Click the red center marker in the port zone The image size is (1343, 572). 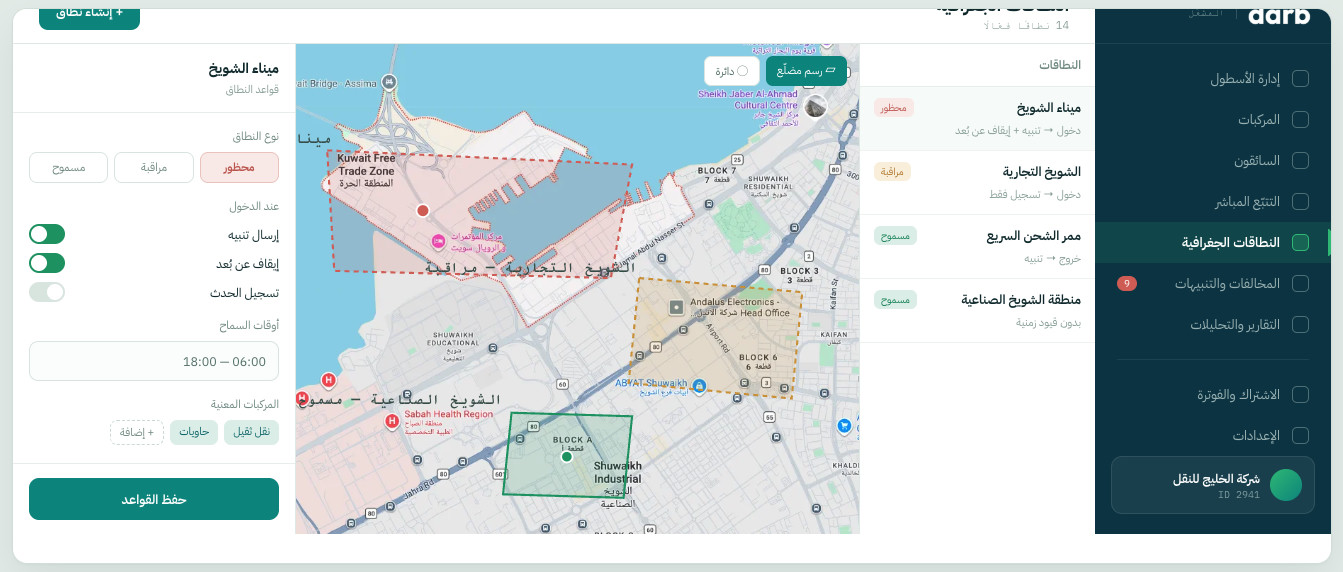point(423,211)
